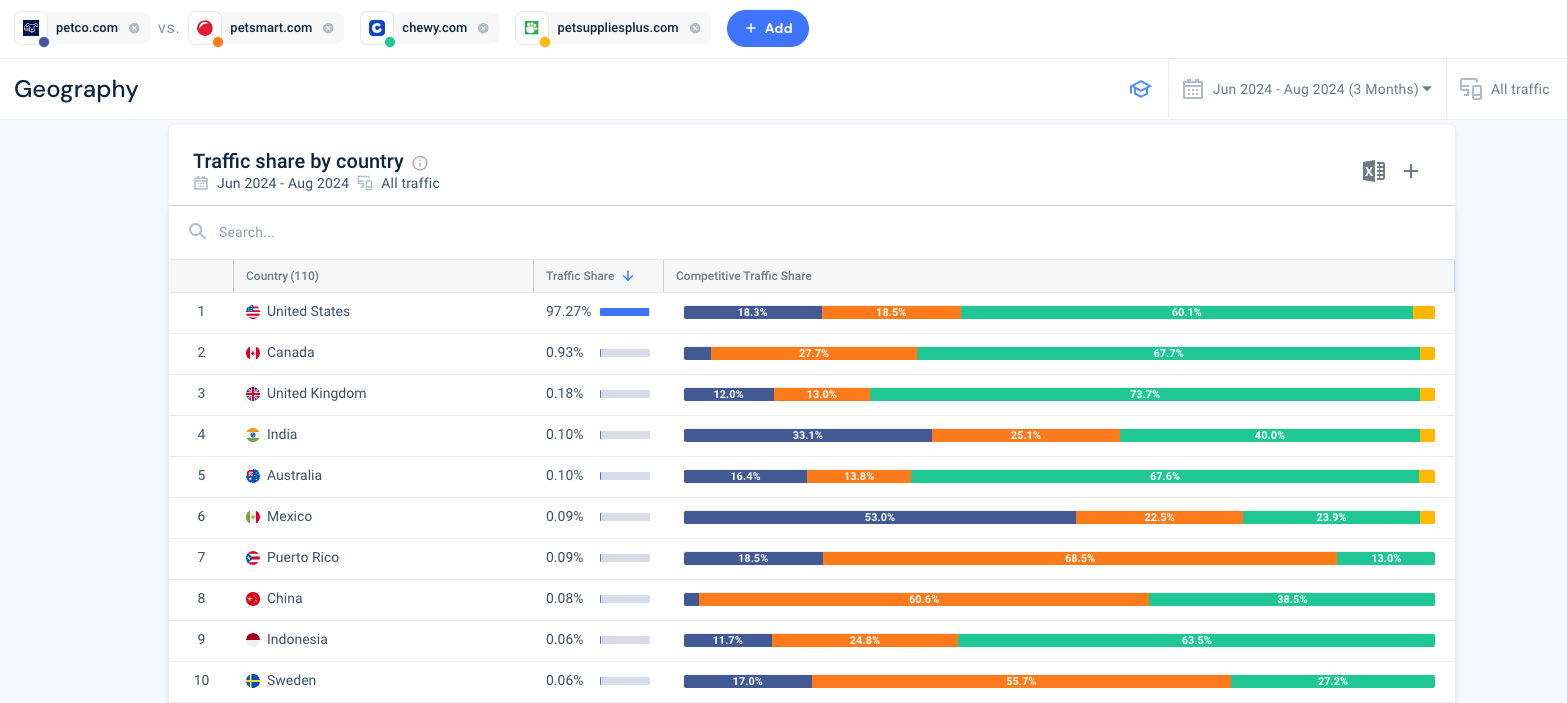Click the United States traffic share progress bar
Viewport: 1567px width, 703px height.
[x=625, y=312]
